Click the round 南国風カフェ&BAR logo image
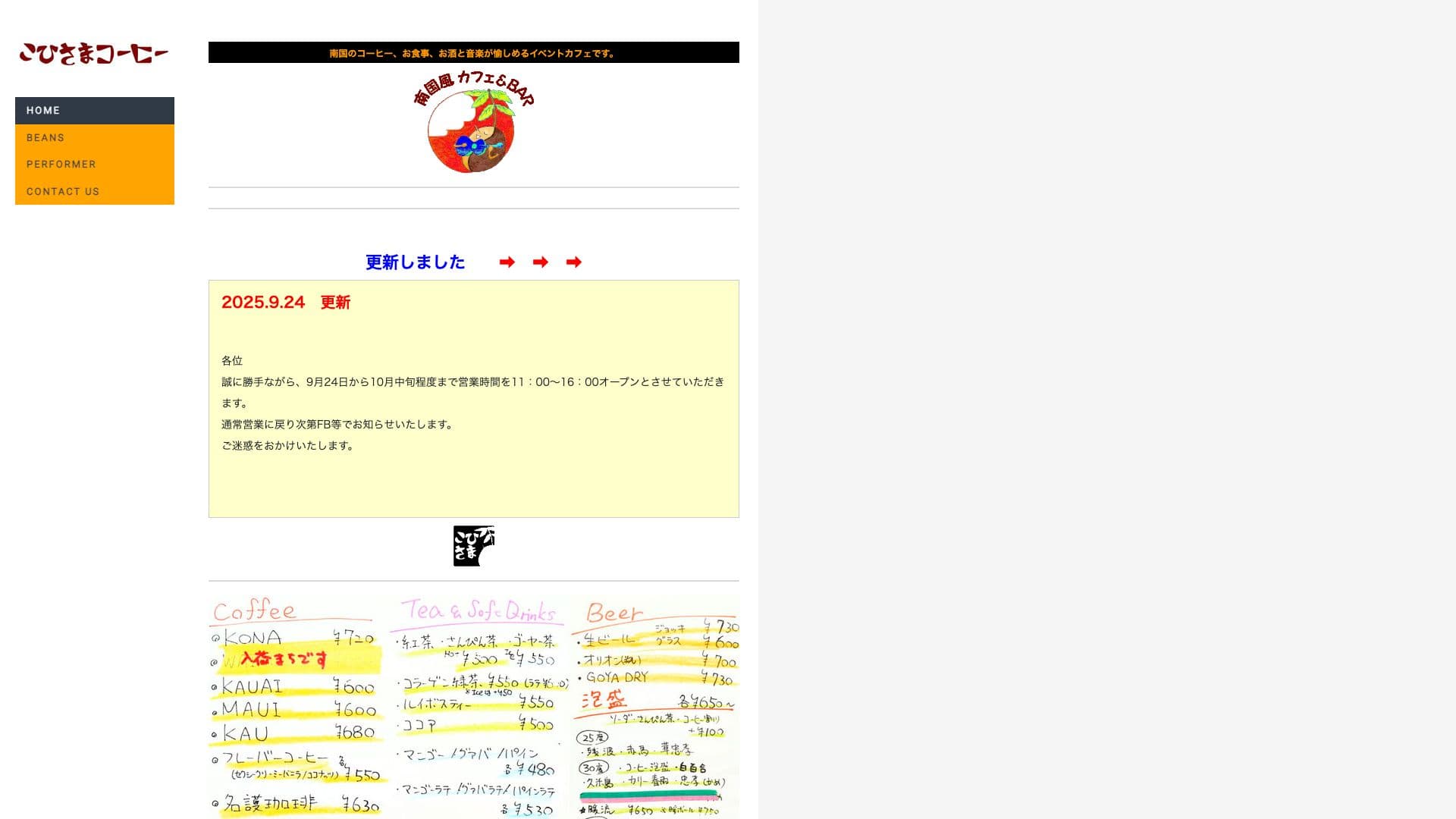1456x819 pixels. [473, 124]
